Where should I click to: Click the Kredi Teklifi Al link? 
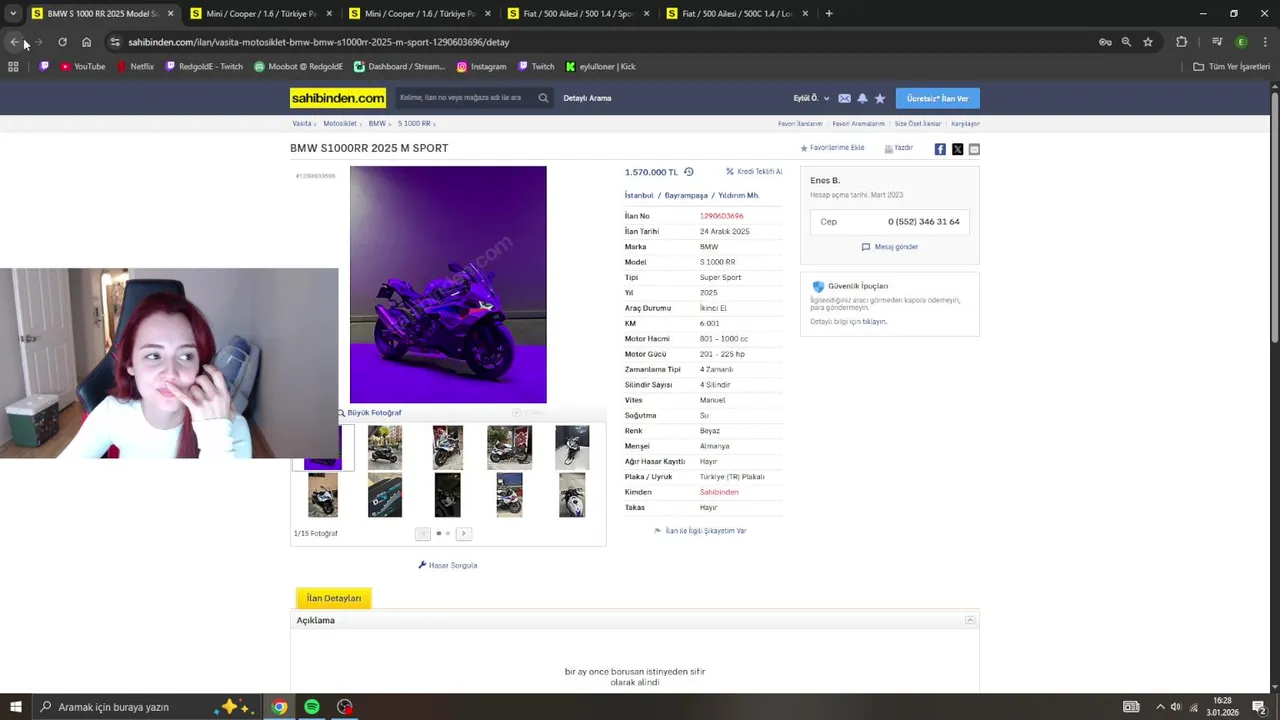point(754,172)
